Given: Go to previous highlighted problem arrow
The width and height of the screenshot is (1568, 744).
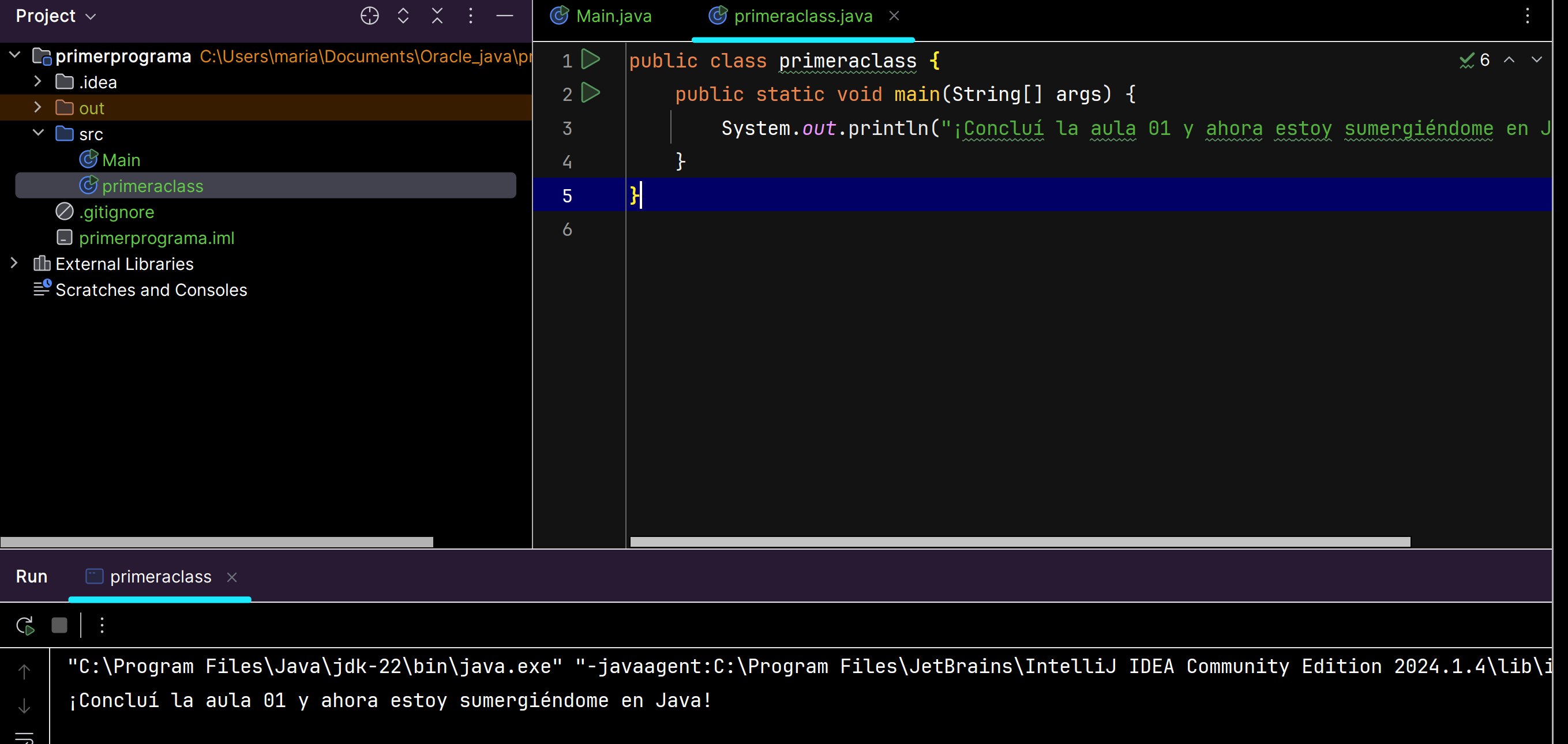Looking at the screenshot, I should 1509,59.
